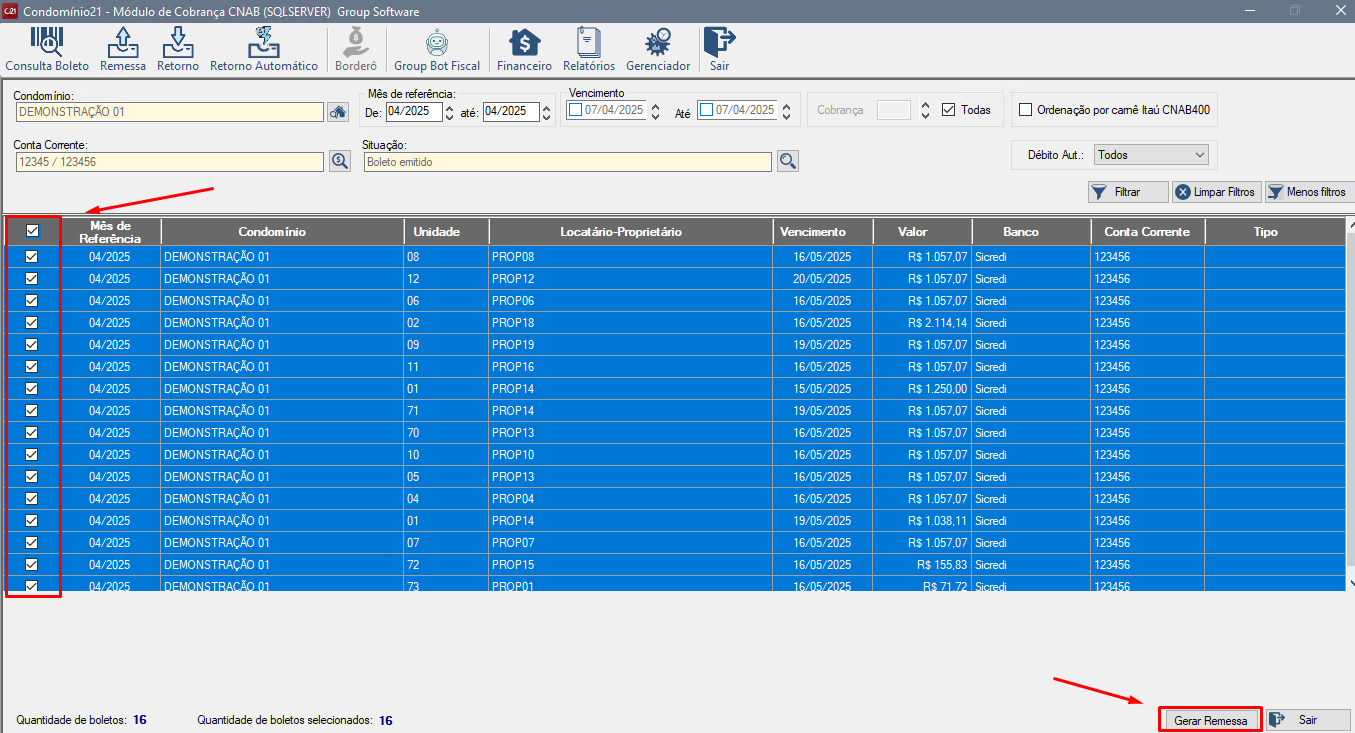Uncheck the row for PROP08
Viewport: 1355px width, 733px height.
[x=32, y=257]
